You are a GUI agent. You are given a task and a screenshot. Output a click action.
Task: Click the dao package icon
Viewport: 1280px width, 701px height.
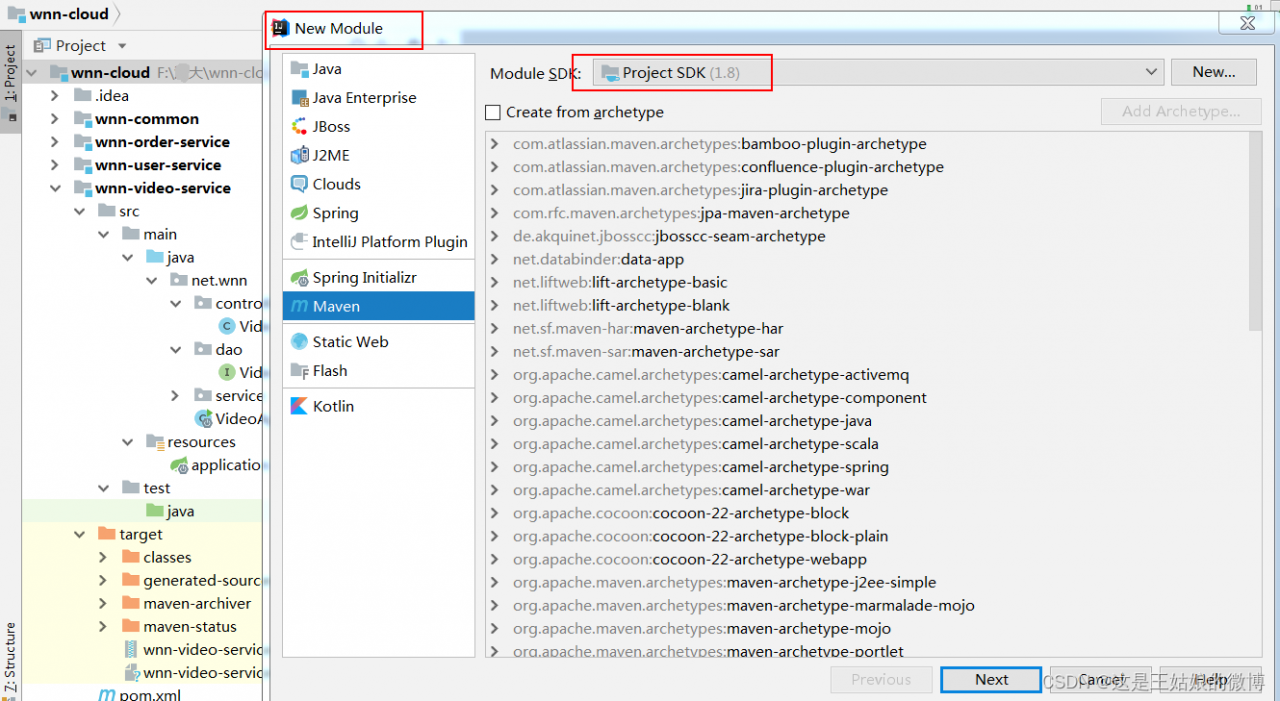[203, 350]
